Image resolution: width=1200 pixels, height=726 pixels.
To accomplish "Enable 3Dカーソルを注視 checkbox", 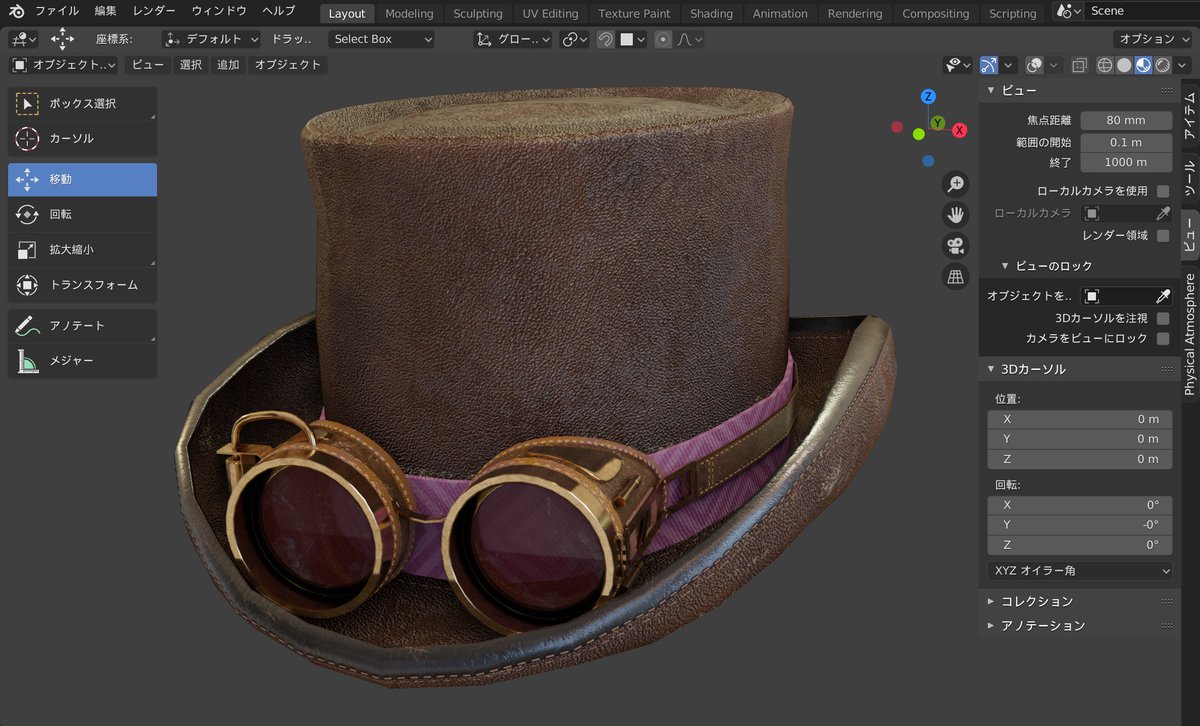I will click(x=1163, y=318).
